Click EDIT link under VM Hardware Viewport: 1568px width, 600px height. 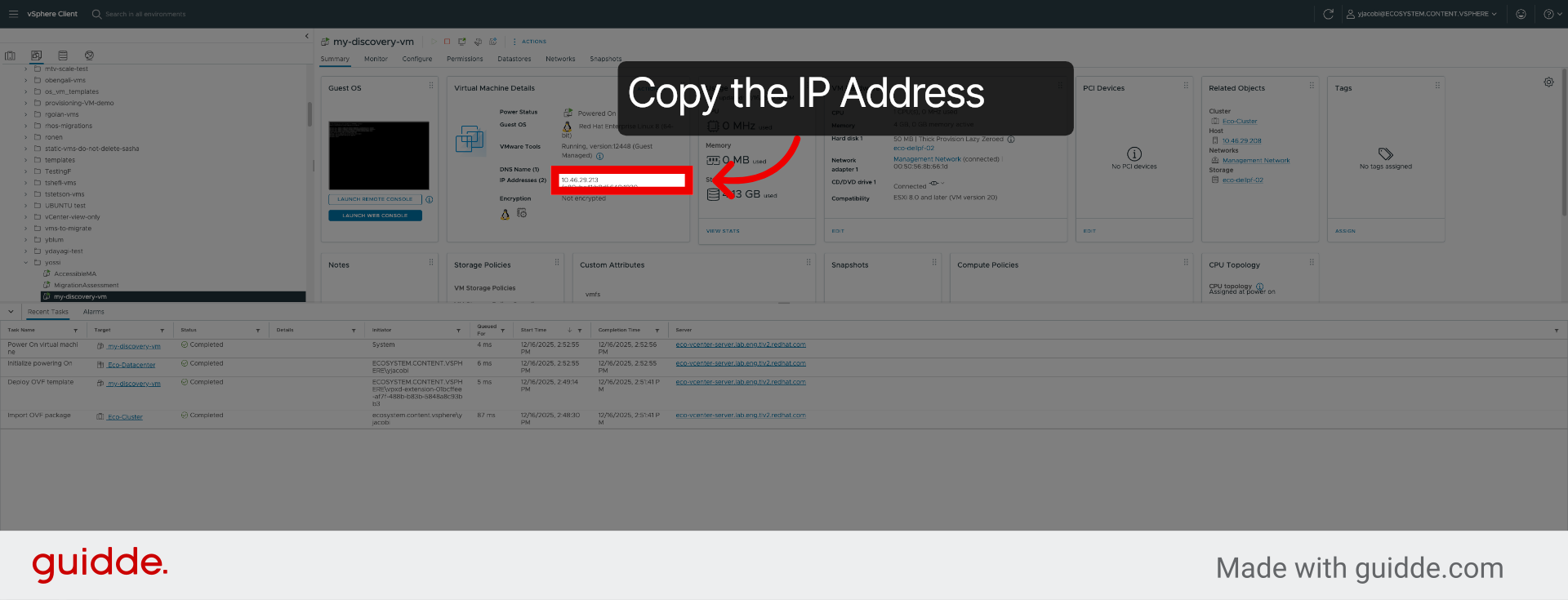838,231
